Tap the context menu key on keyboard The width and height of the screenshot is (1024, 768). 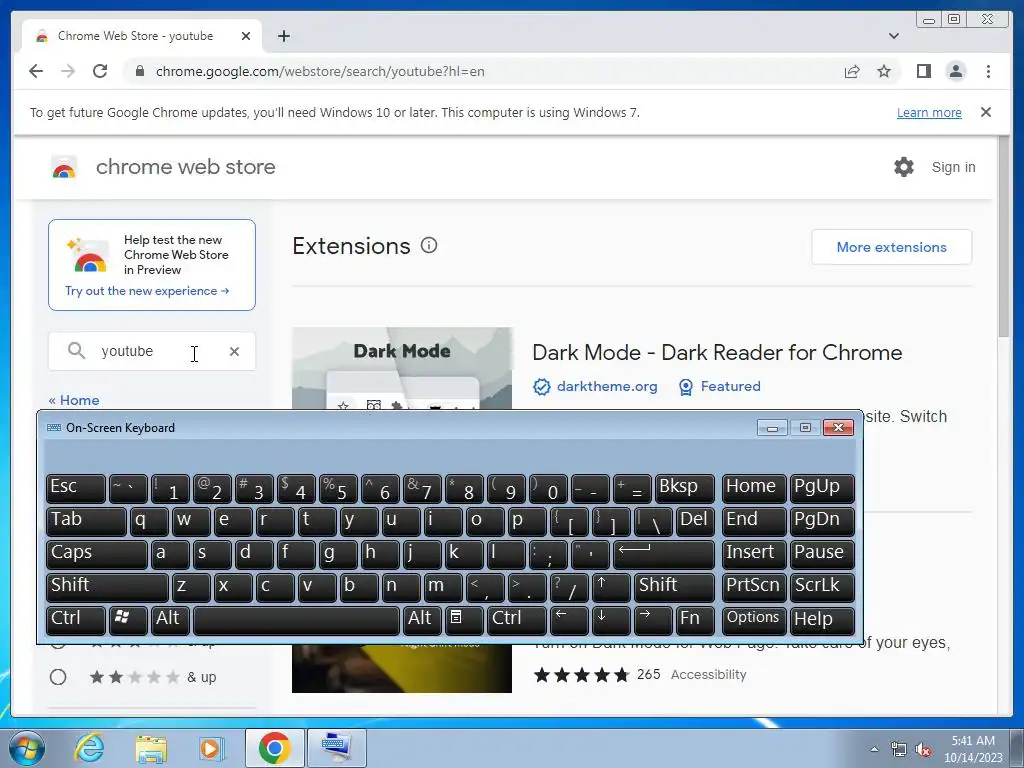click(x=464, y=620)
